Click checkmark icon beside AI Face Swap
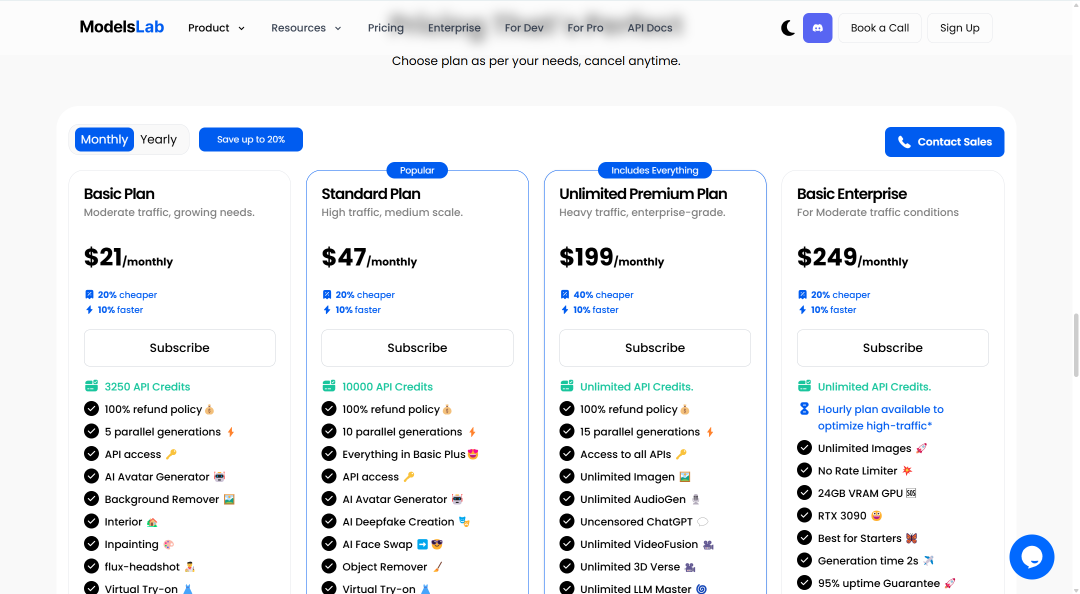This screenshot has height=594, width=1080. coord(329,544)
